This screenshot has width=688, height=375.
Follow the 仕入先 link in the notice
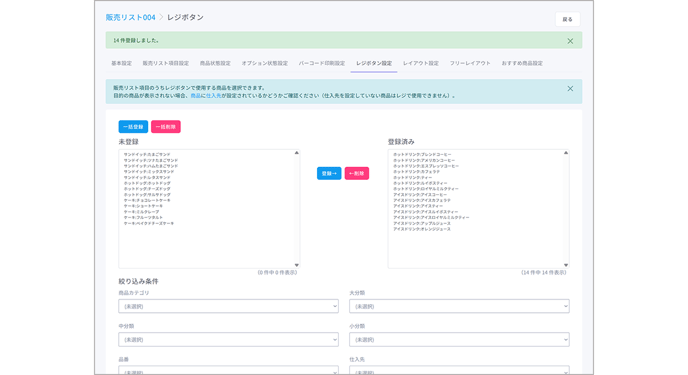(x=214, y=96)
